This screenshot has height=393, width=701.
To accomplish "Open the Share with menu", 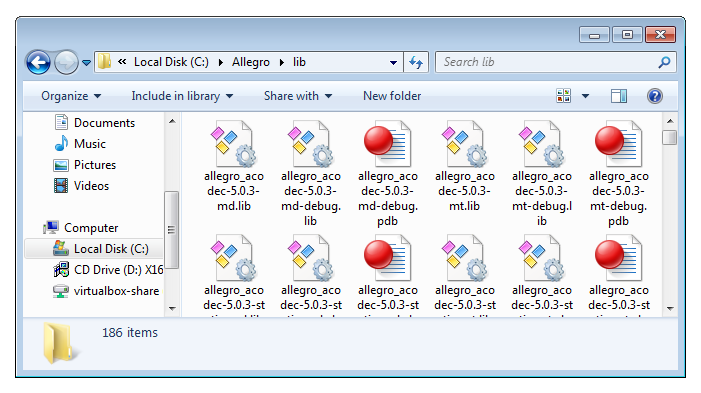I will (298, 96).
